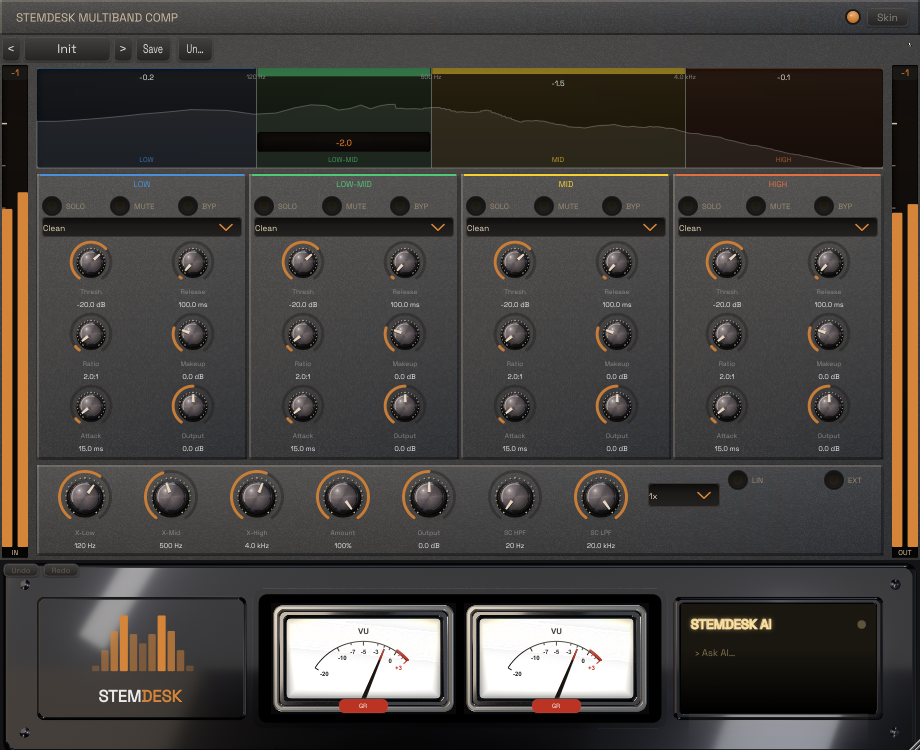The height and width of the screenshot is (750, 920).
Task: Open the MID band Clean mode dropdown
Action: tap(566, 228)
